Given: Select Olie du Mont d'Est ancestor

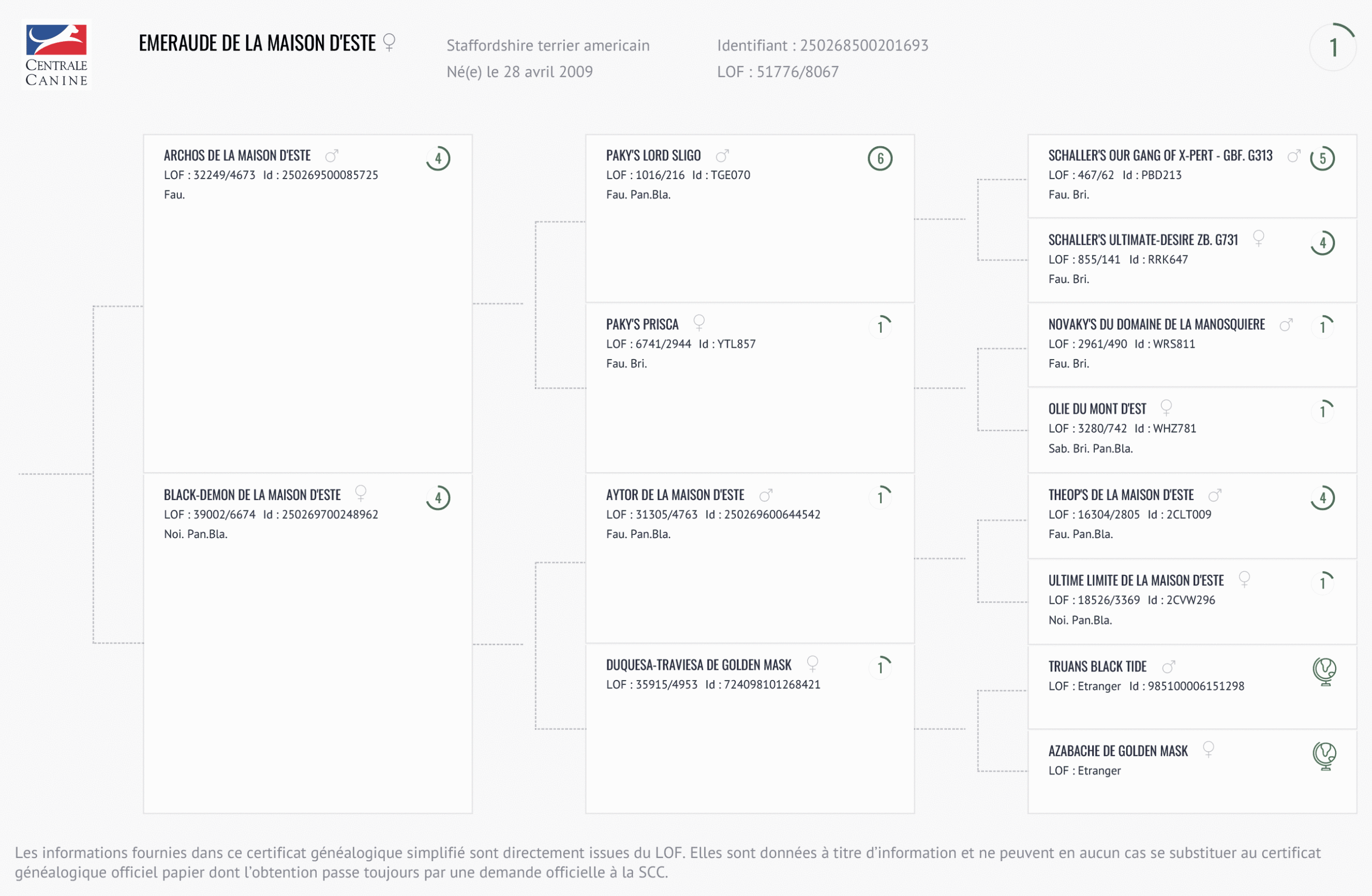Looking at the screenshot, I should pos(1097,409).
